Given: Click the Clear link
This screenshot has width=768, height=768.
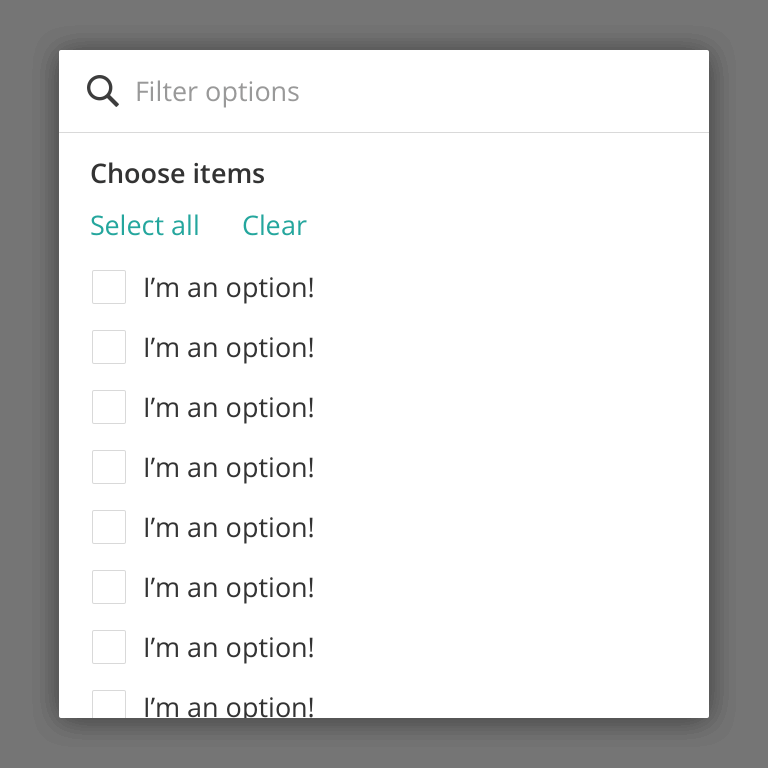Looking at the screenshot, I should pos(274,226).
